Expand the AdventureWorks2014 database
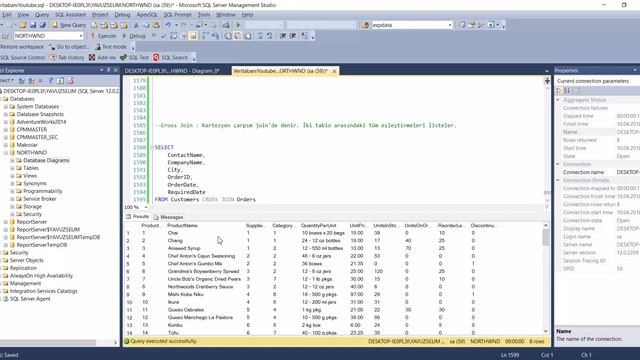The width and height of the screenshot is (640, 360). point(6,122)
